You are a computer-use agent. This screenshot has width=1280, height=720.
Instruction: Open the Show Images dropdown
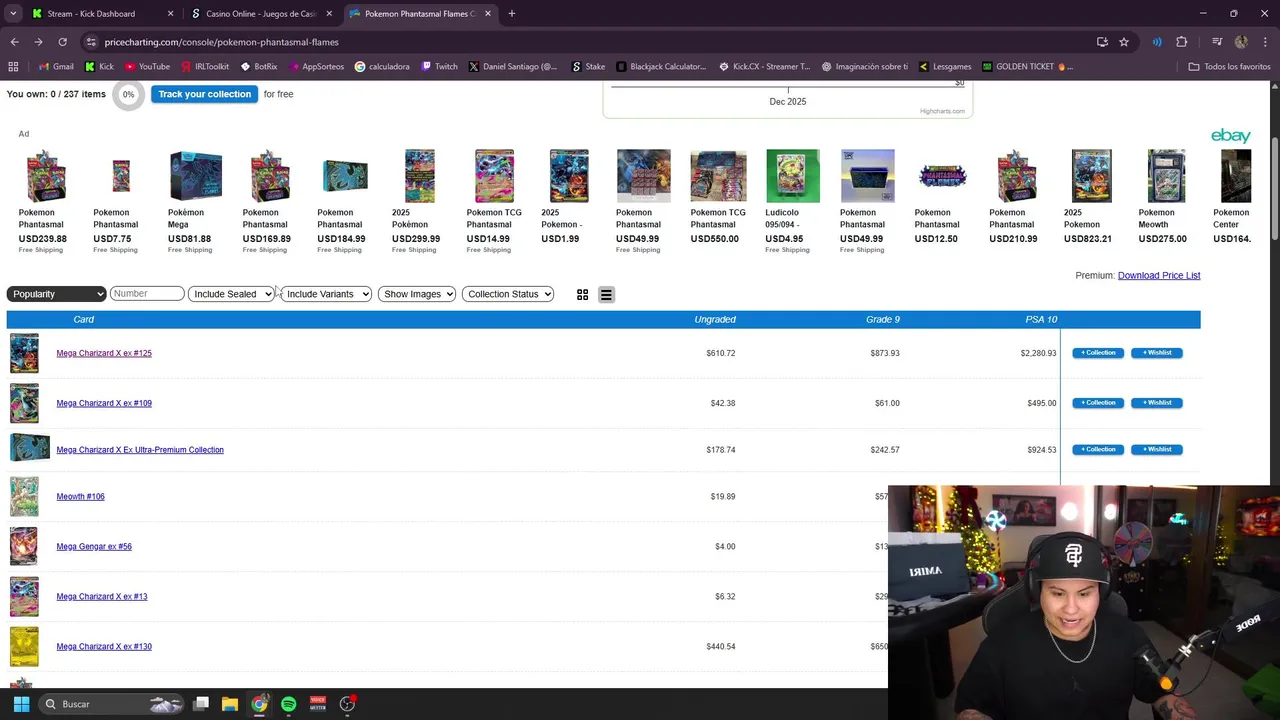click(417, 294)
